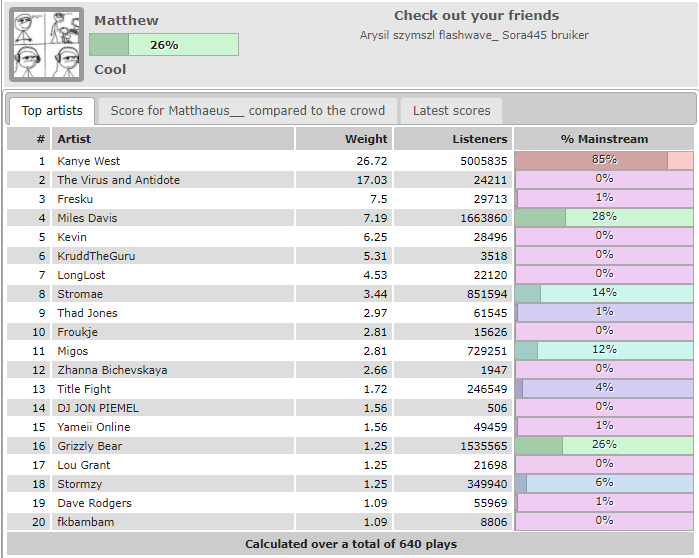
Task: Select artist Kanye West
Action: [x=88, y=161]
